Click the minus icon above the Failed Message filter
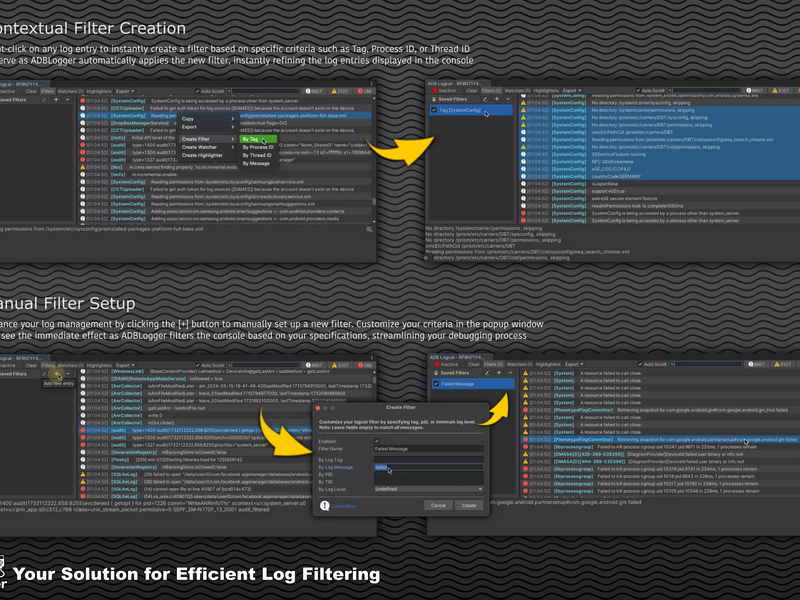Viewport: 800px width, 600px height. [x=510, y=373]
